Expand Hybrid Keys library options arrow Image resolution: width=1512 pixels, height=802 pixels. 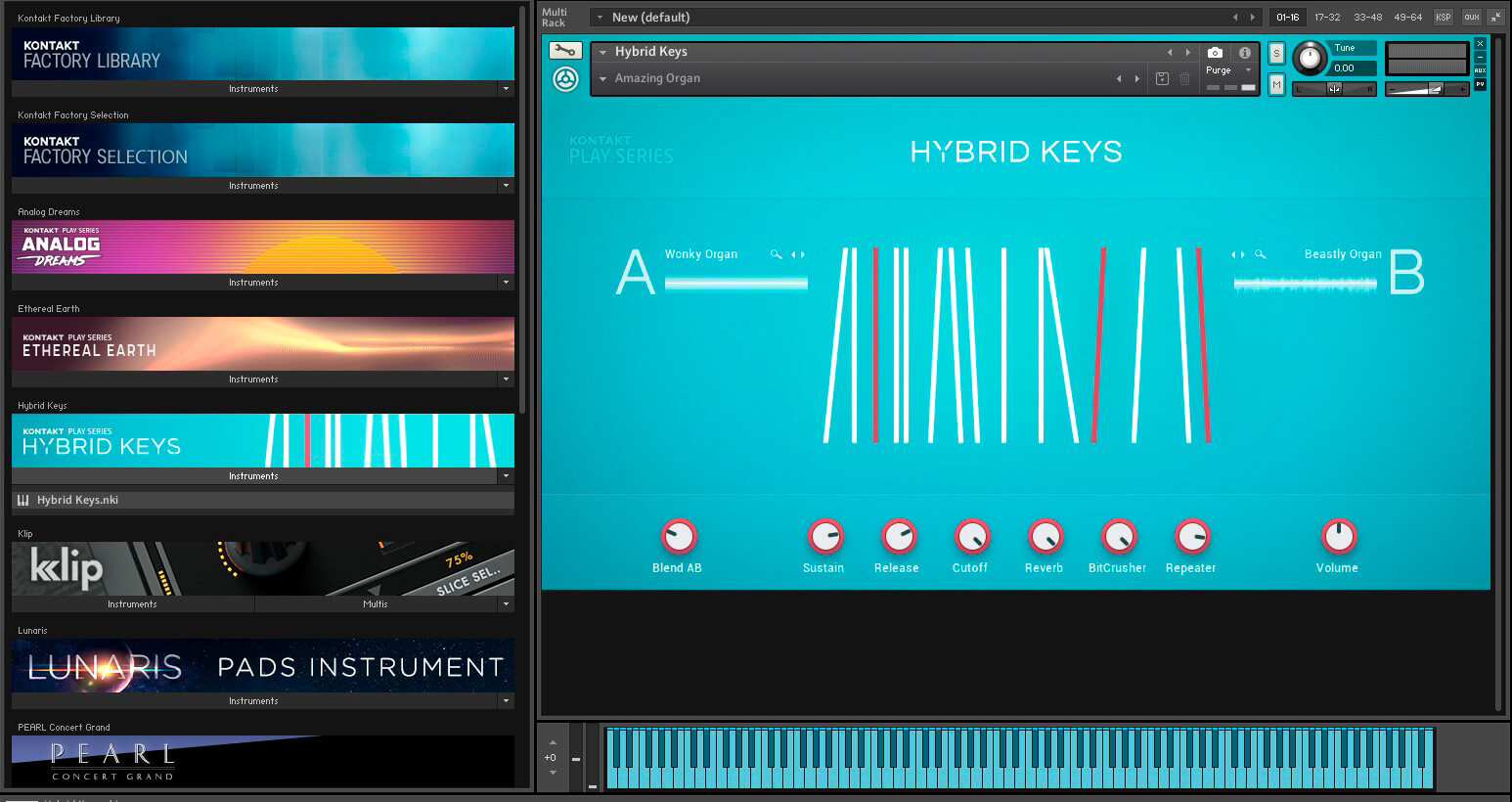(506, 476)
